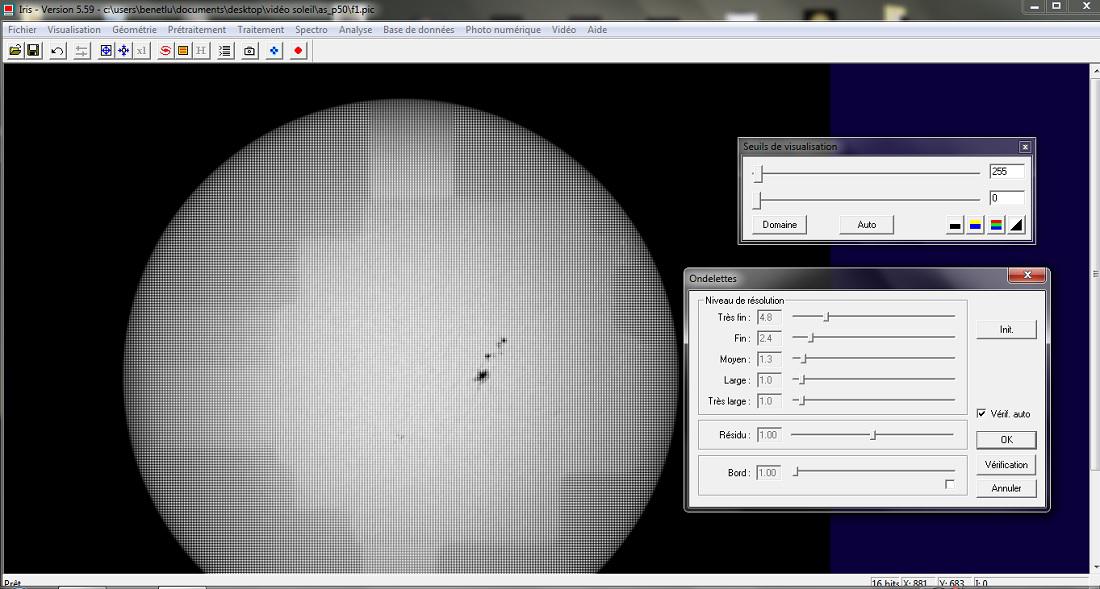Image resolution: width=1100 pixels, height=589 pixels.
Task: Click the Vérification button
Action: [x=1006, y=464]
